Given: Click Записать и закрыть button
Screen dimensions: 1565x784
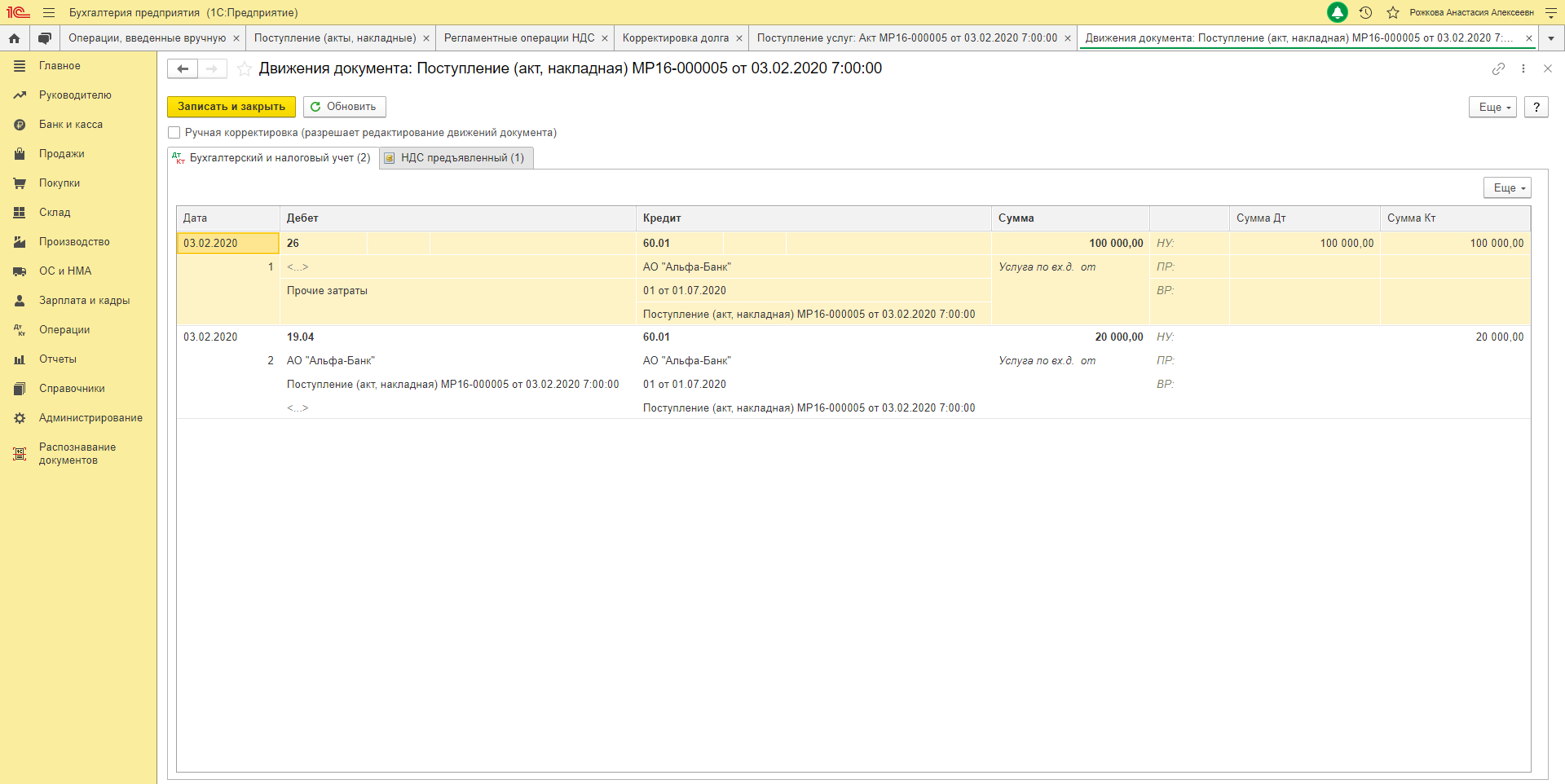Looking at the screenshot, I should tap(231, 107).
